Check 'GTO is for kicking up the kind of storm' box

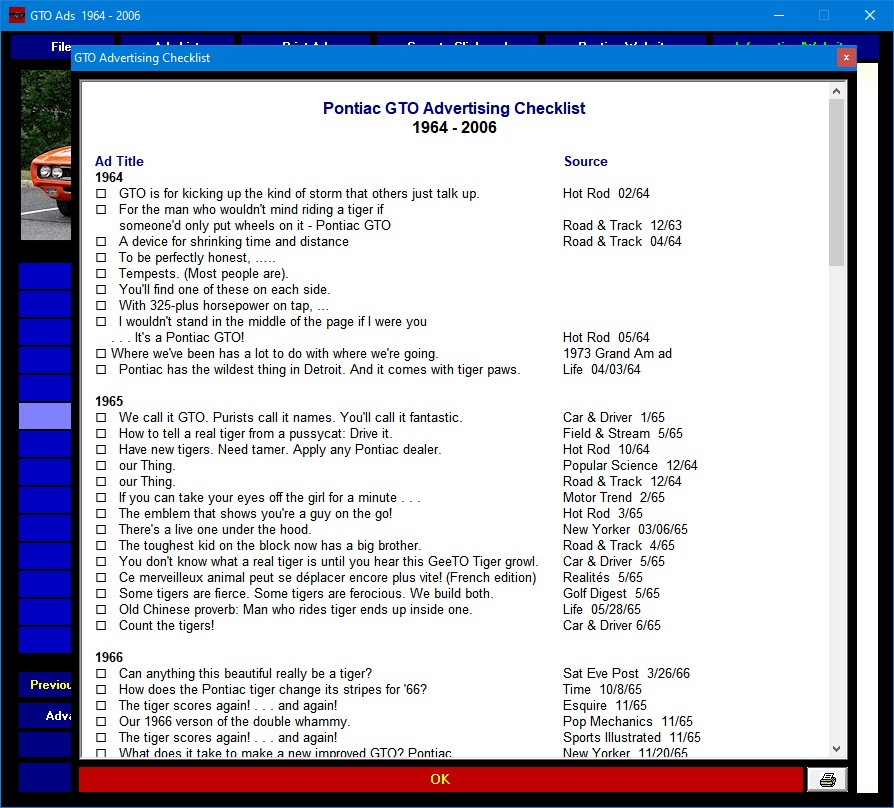click(101, 194)
